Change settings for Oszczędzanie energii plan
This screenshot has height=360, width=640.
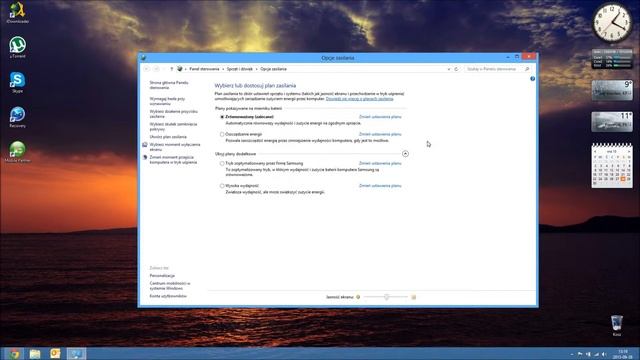point(380,134)
